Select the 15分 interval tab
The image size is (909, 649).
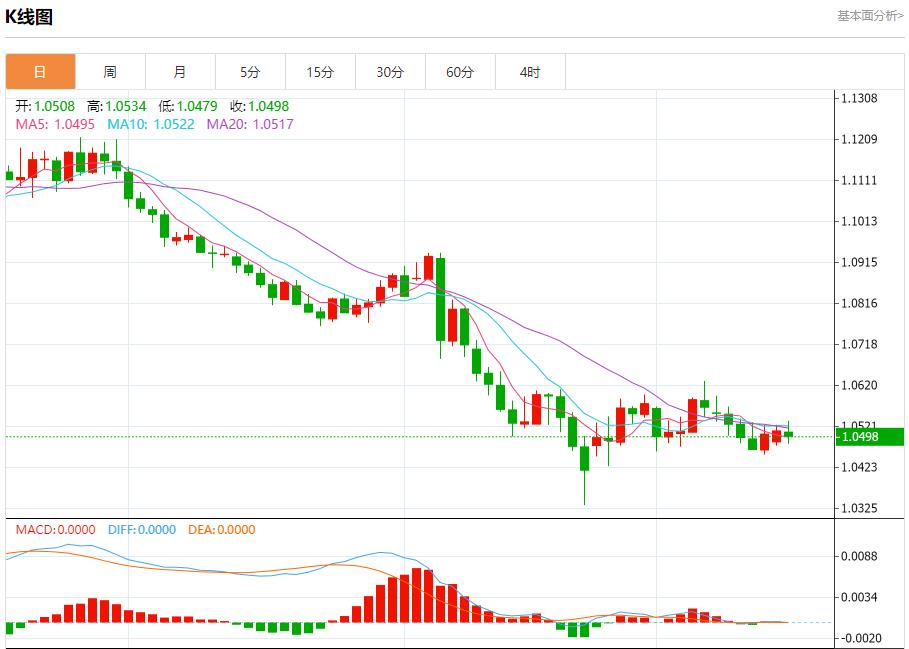320,72
